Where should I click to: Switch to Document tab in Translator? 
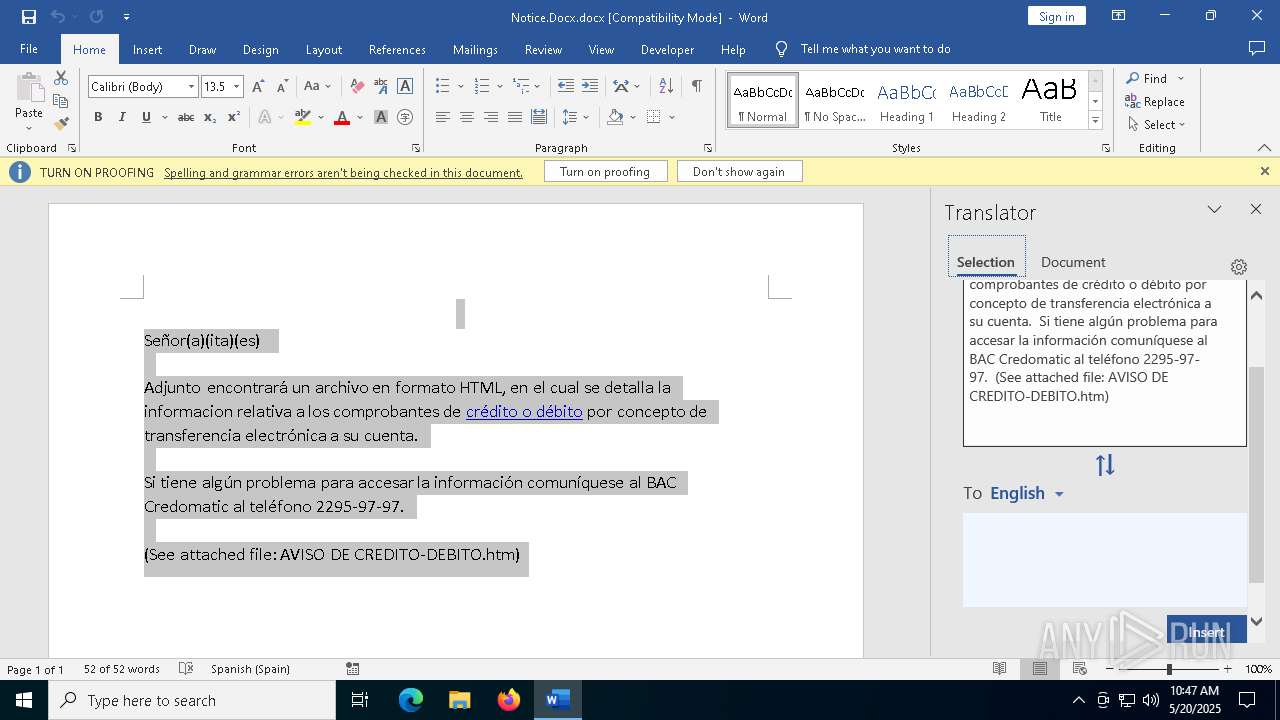click(x=1073, y=262)
